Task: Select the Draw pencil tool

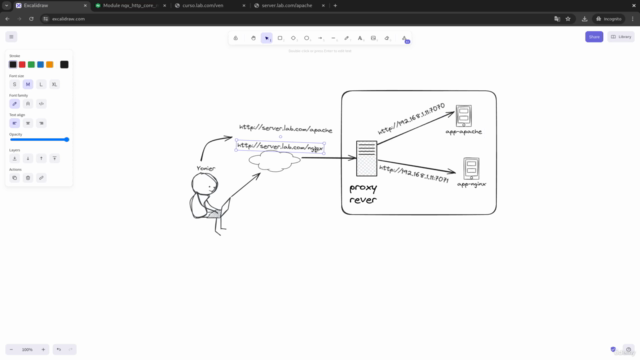Action: 347,38
